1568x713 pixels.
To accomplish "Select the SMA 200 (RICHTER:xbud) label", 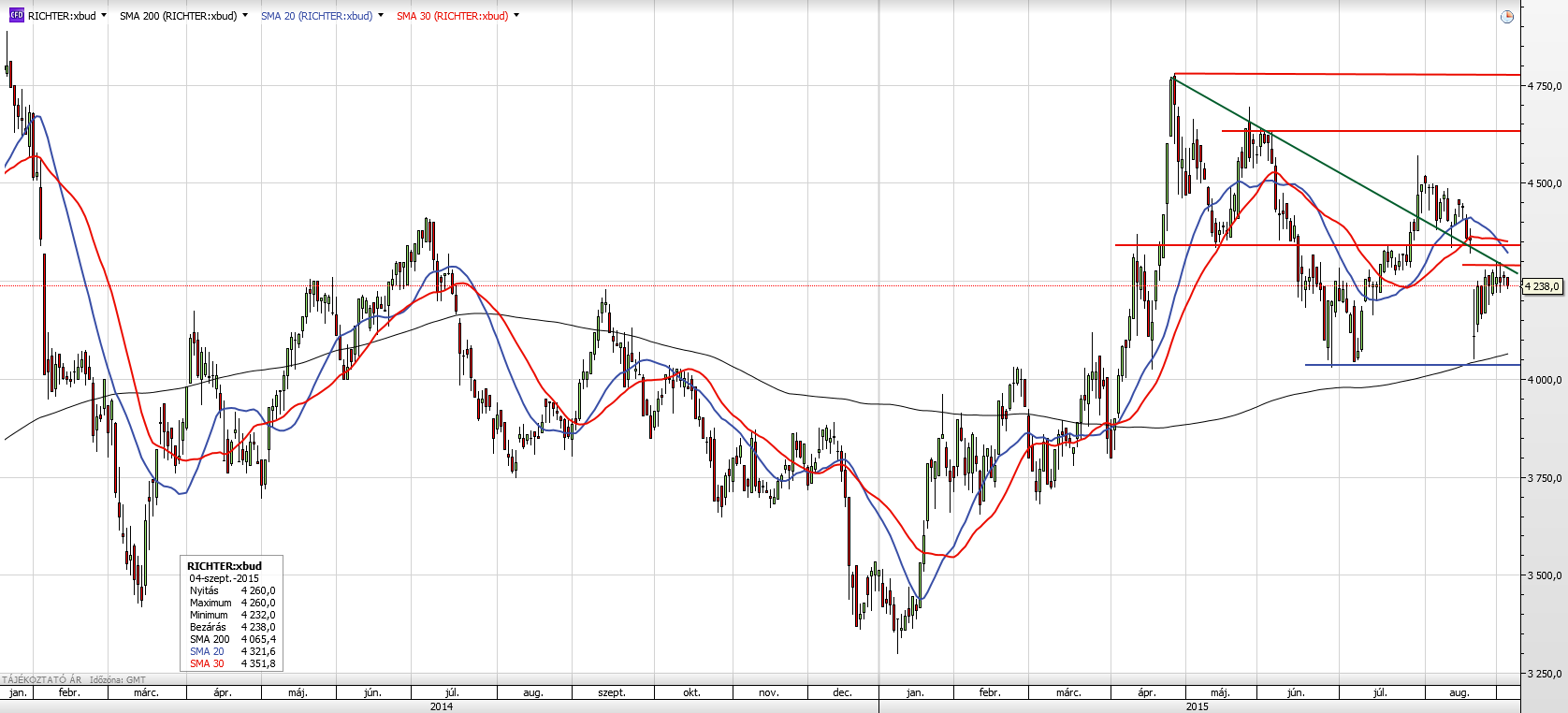I will (179, 16).
